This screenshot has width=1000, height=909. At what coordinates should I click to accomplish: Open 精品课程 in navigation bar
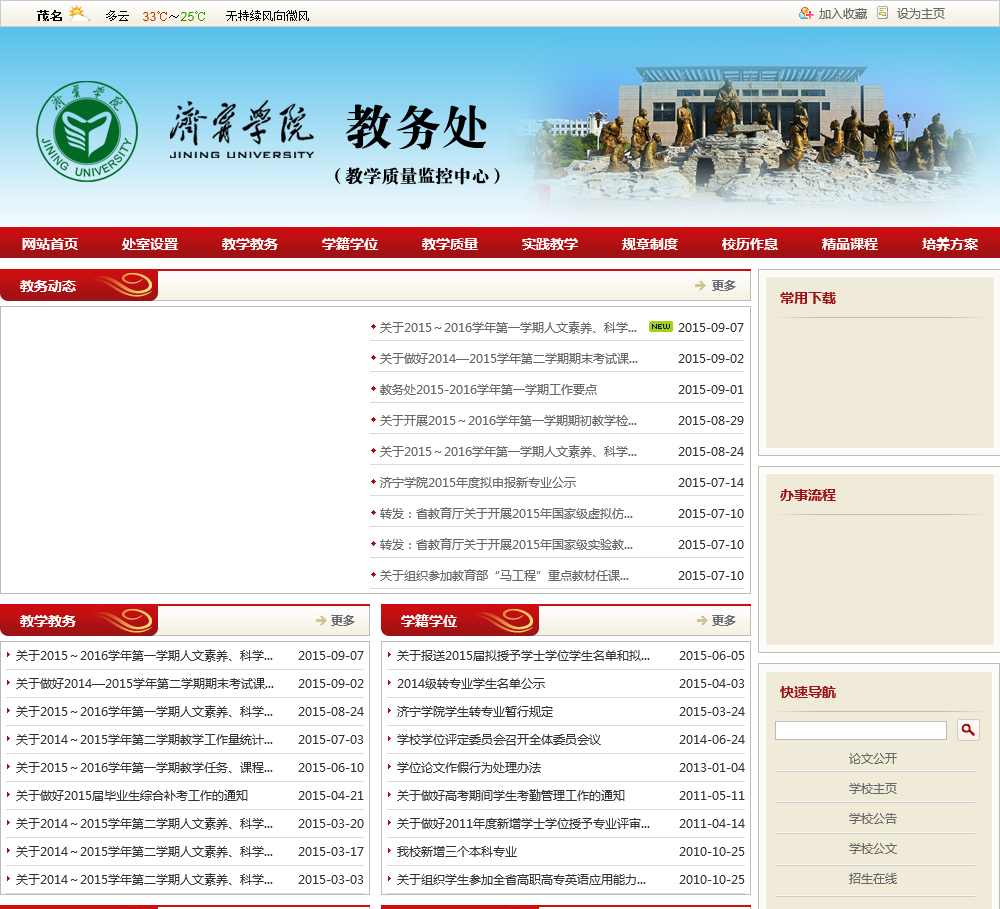(x=849, y=244)
